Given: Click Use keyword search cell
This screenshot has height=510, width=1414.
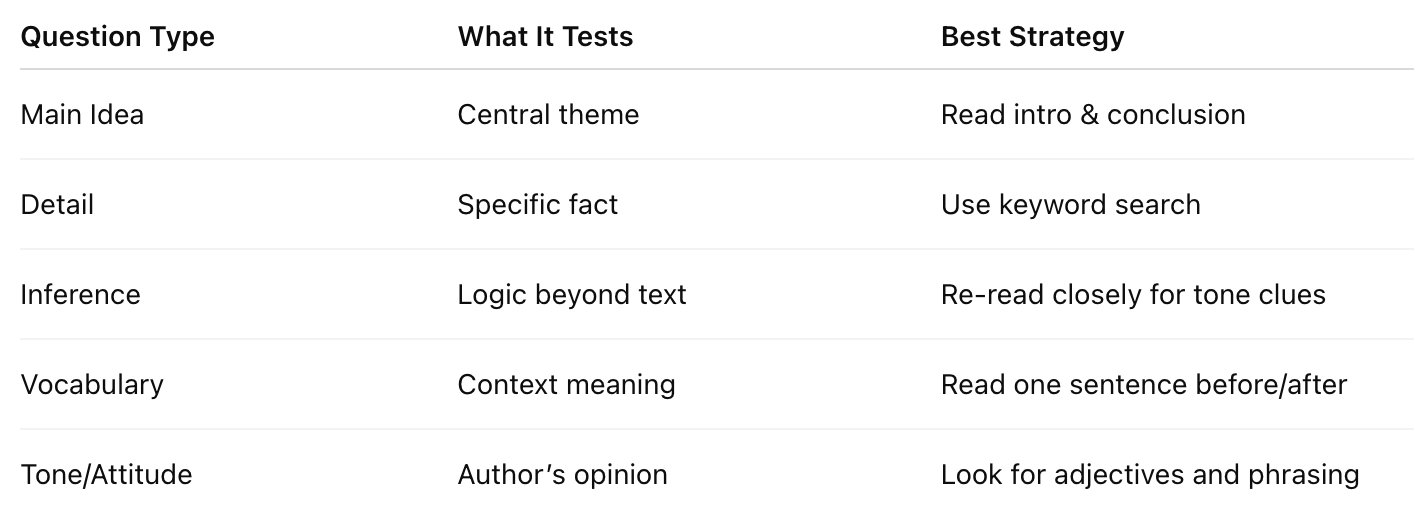Looking at the screenshot, I should click(1070, 205).
